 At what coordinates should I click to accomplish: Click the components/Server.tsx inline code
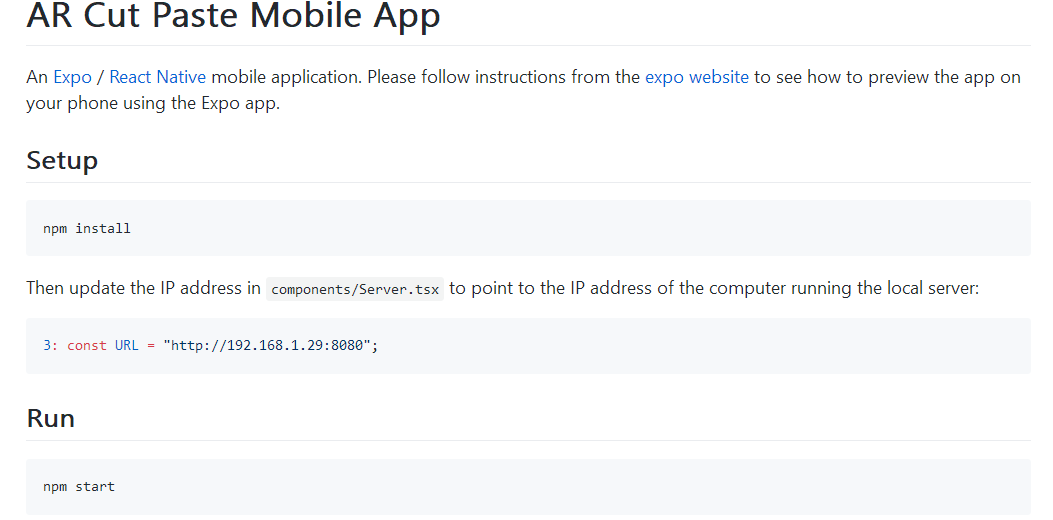[x=355, y=289]
